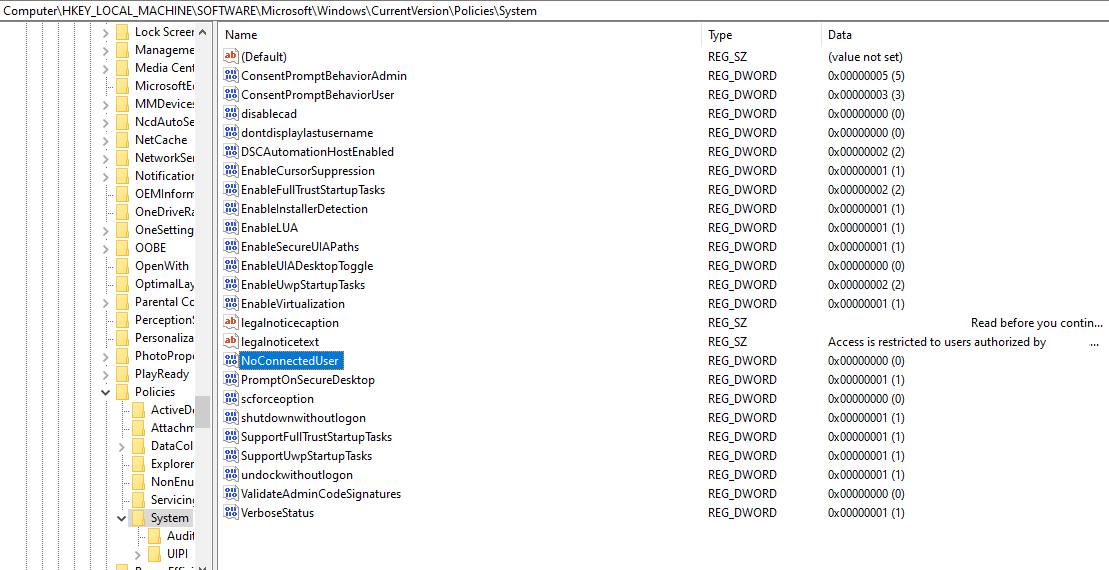
Task: Click the ConsentPromptBehaviorUser data 0x00000003 (3)
Action: tap(866, 95)
